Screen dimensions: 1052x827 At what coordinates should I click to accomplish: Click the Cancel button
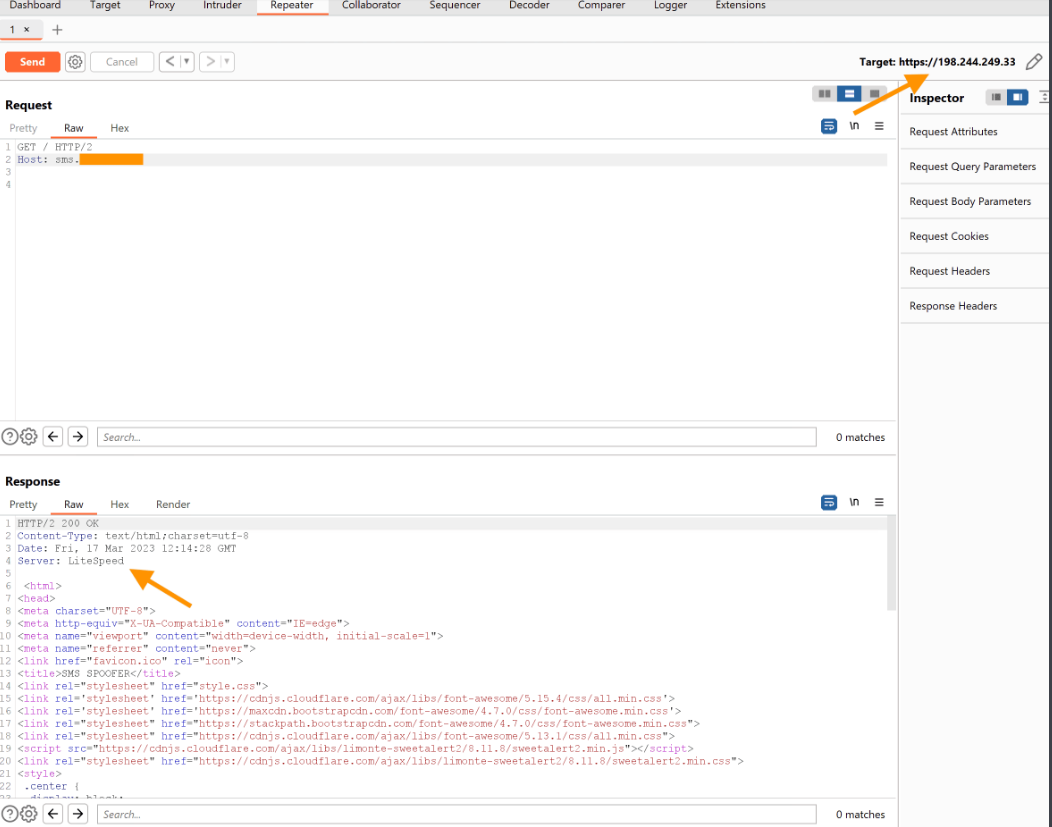[122, 62]
